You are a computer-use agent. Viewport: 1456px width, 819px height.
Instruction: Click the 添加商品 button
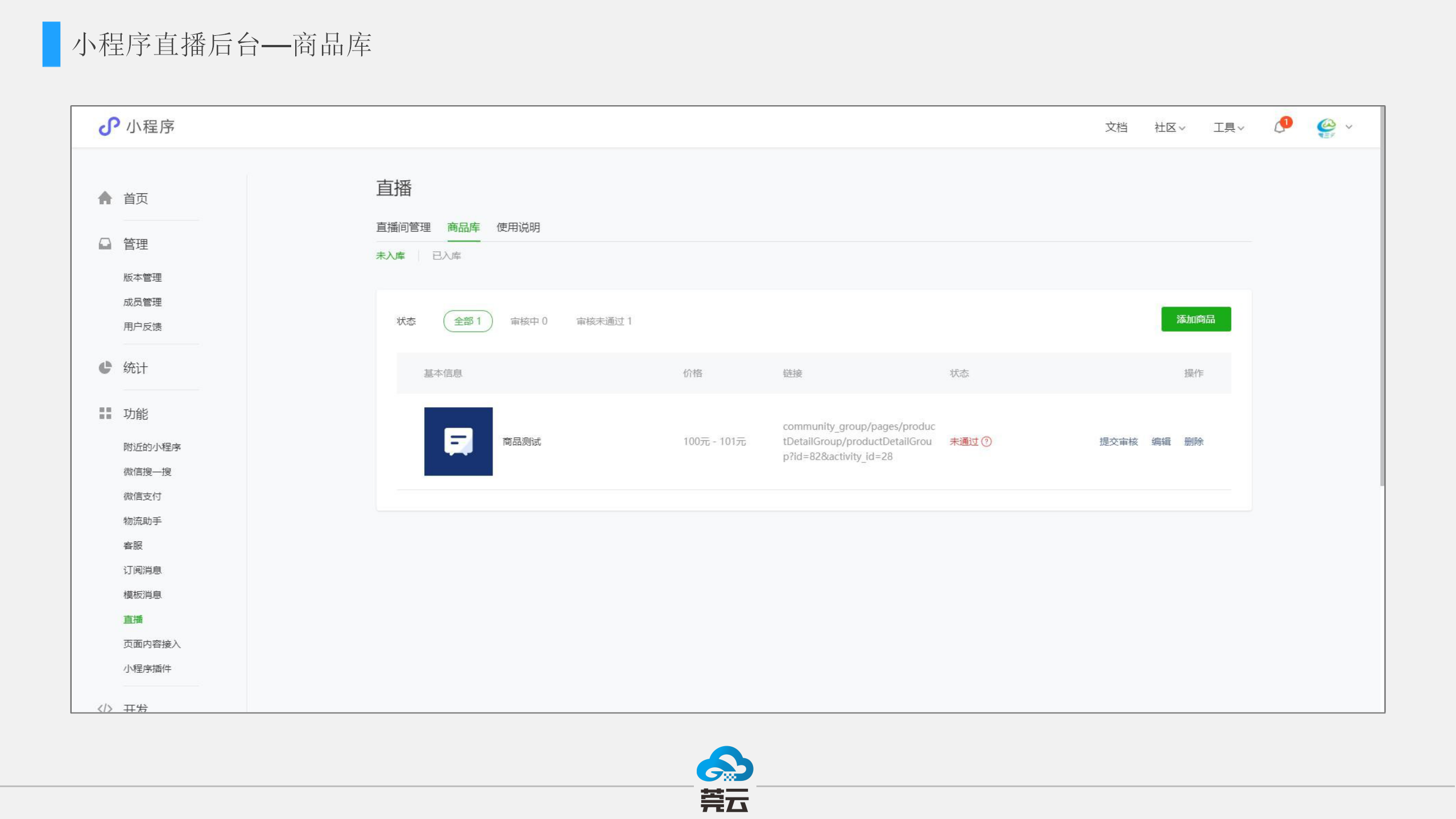point(1196,319)
